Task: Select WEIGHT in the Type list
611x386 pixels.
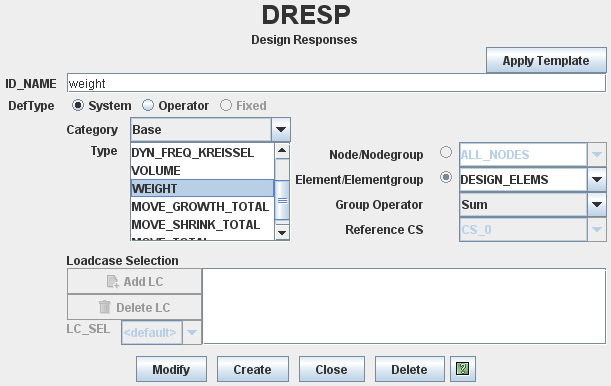Action: (203, 189)
